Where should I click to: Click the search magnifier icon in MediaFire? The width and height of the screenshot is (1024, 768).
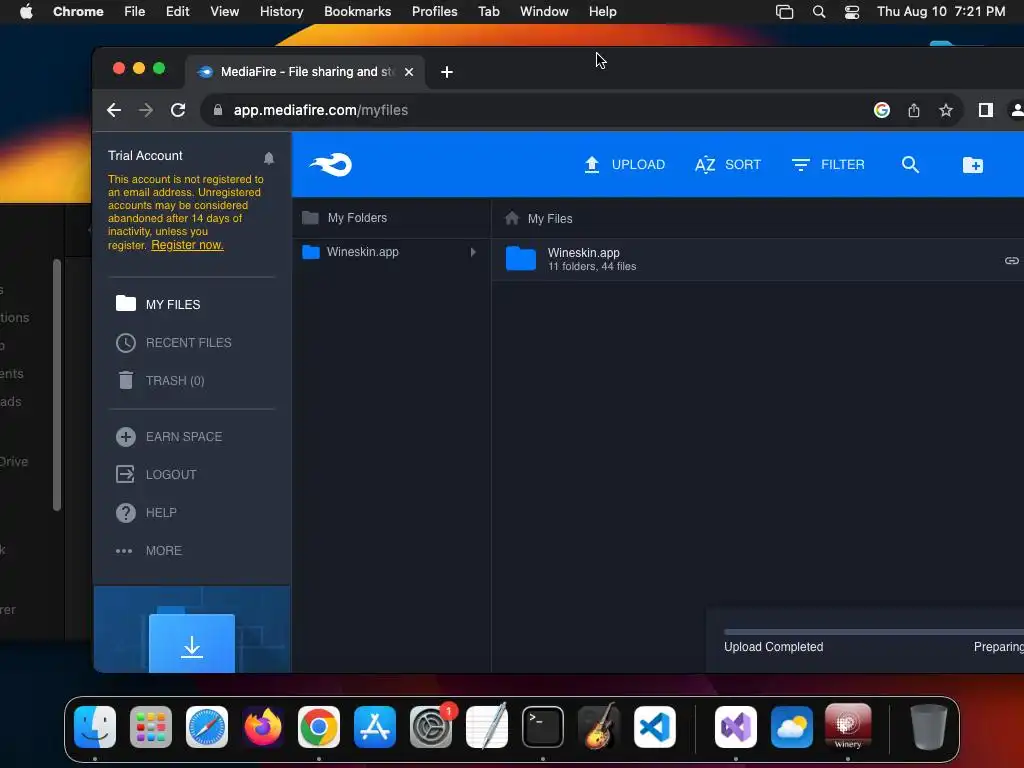pos(910,165)
